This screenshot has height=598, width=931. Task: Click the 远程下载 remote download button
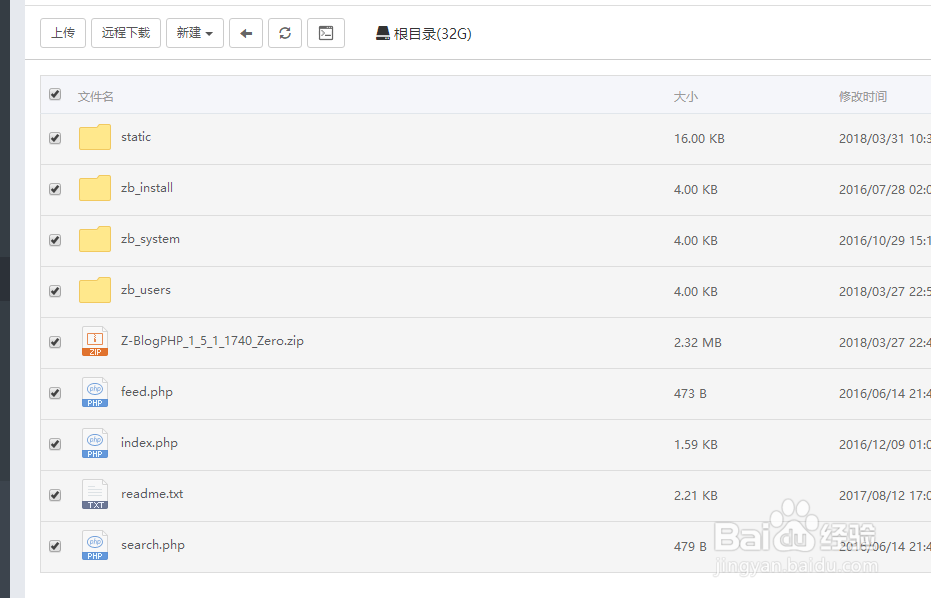(x=126, y=33)
